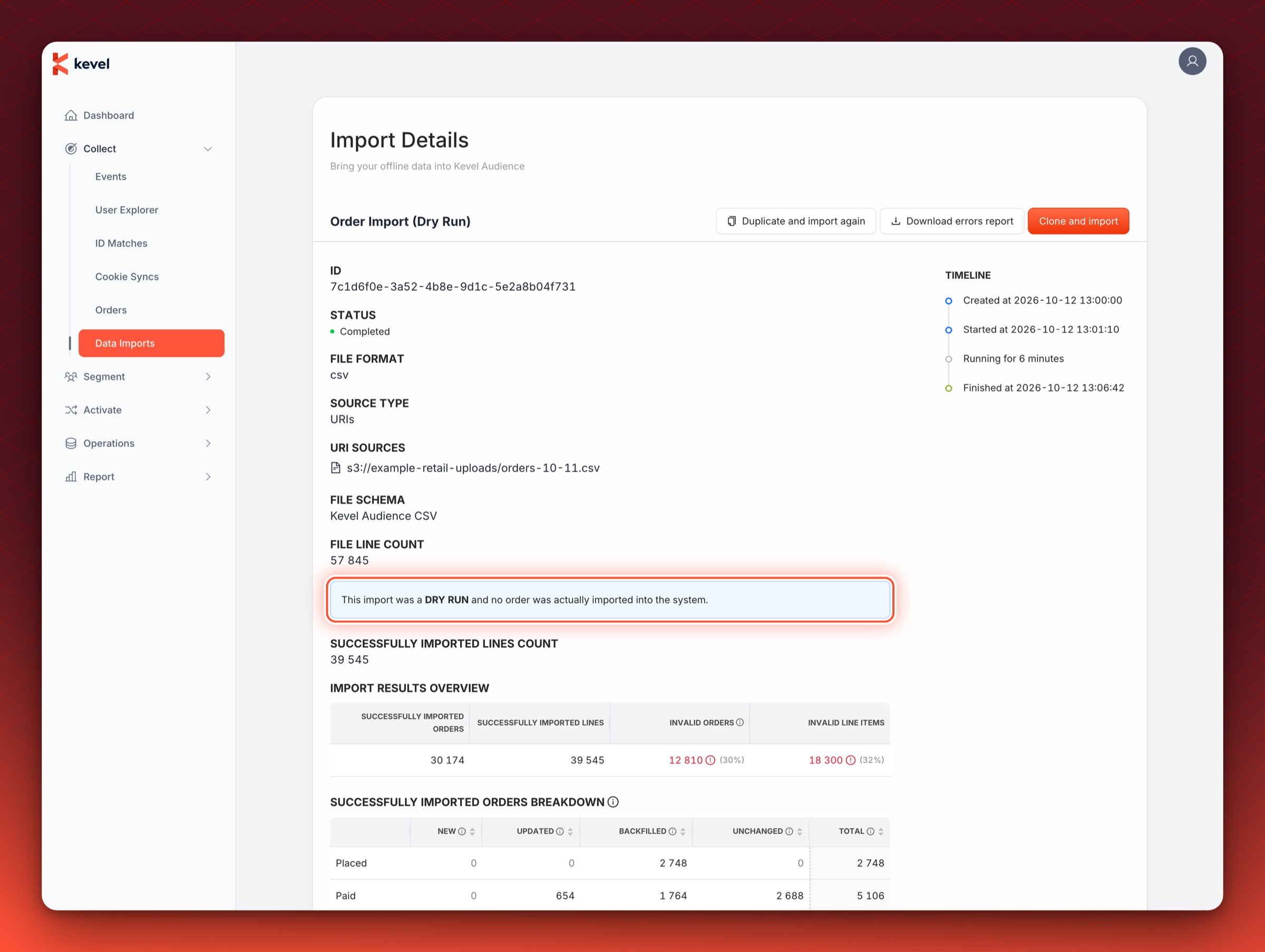Image resolution: width=1265 pixels, height=952 pixels.
Task: Expand the Activate menu chevron
Action: coord(208,410)
